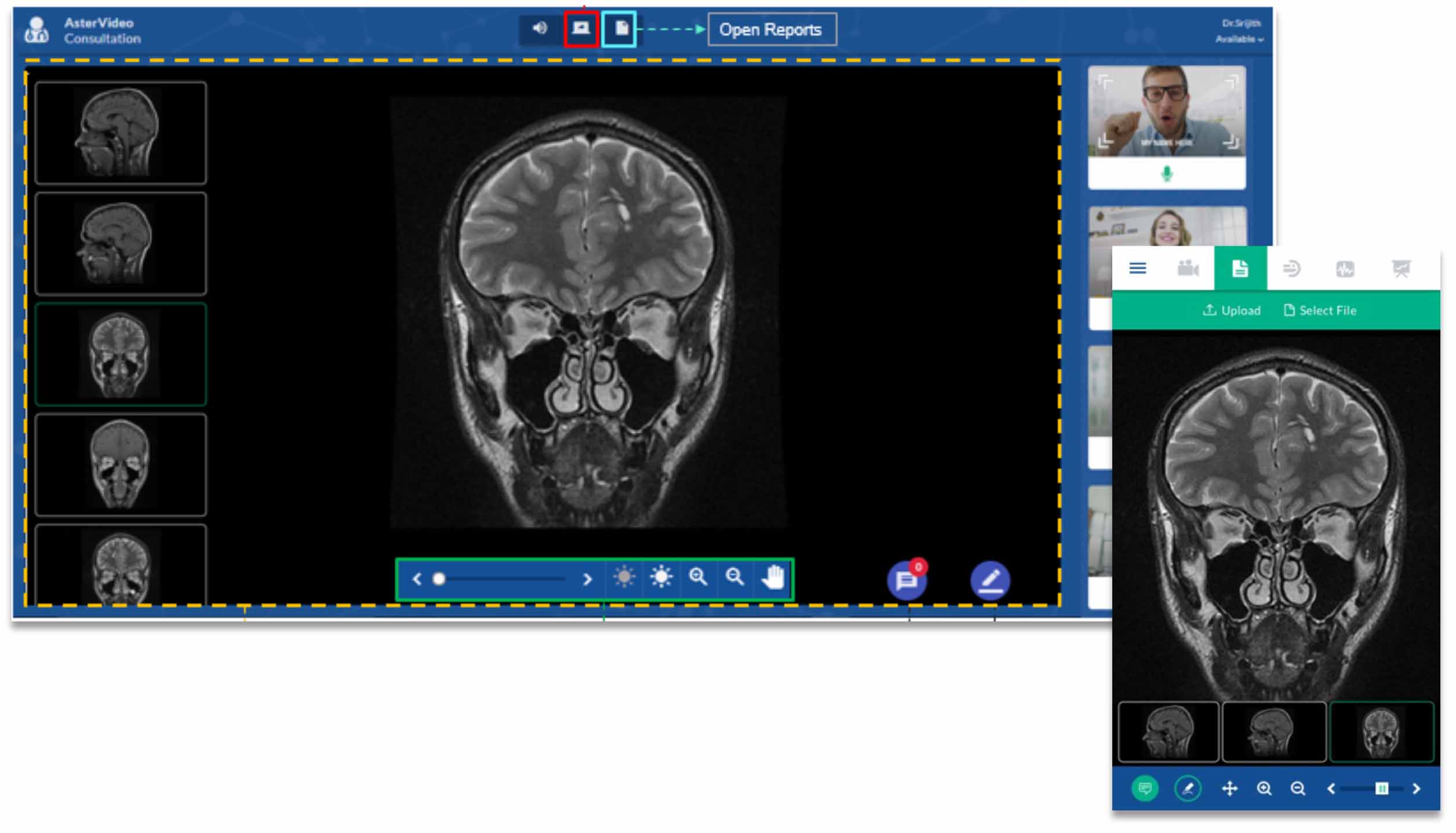
Task: Zoom out on the main MRI viewer
Action: tap(735, 578)
